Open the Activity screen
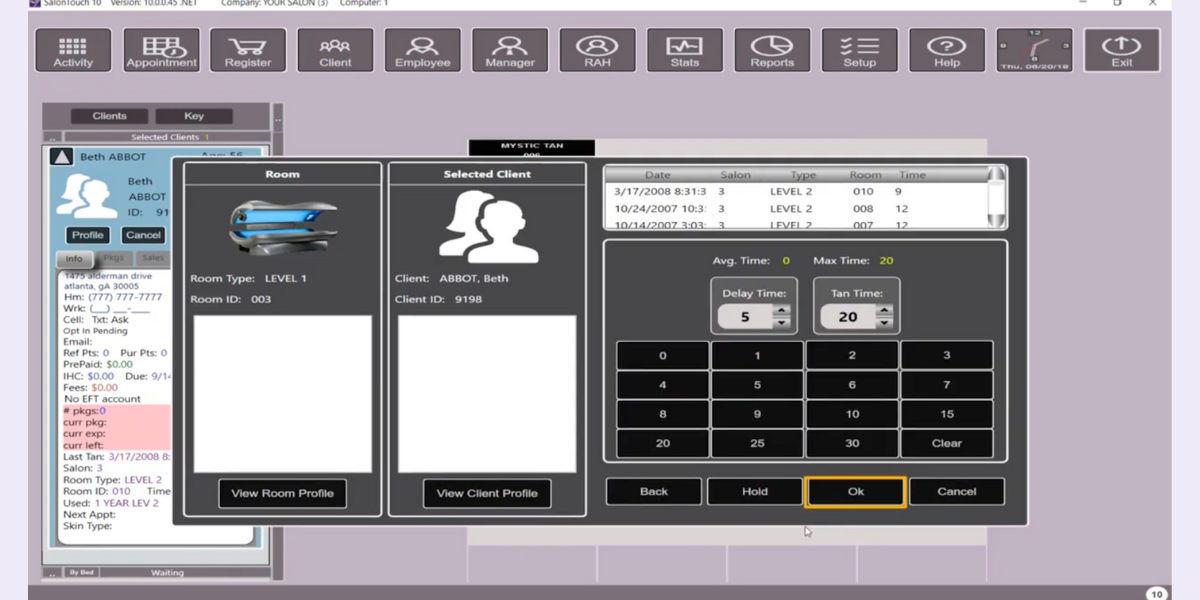The image size is (1200, 600). [x=72, y=49]
